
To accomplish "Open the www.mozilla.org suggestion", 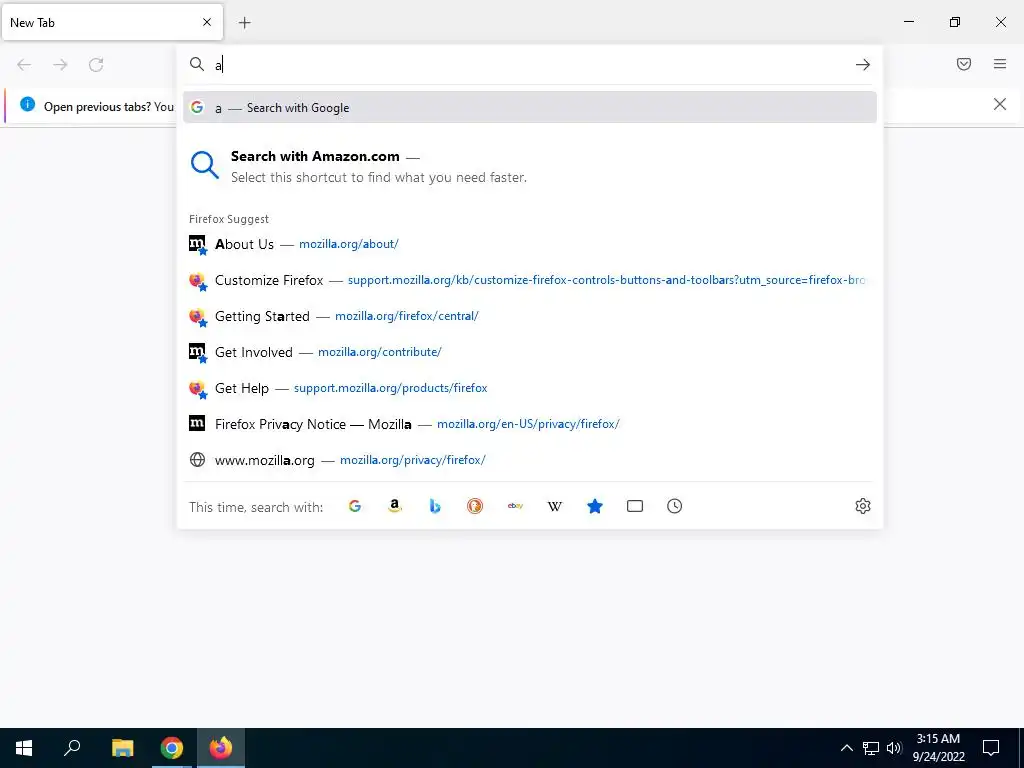I will pos(530,460).
